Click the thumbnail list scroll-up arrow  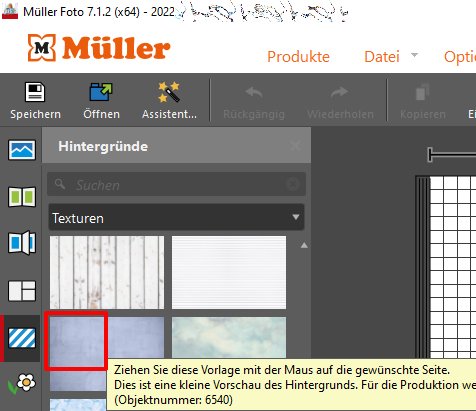coord(304,245)
